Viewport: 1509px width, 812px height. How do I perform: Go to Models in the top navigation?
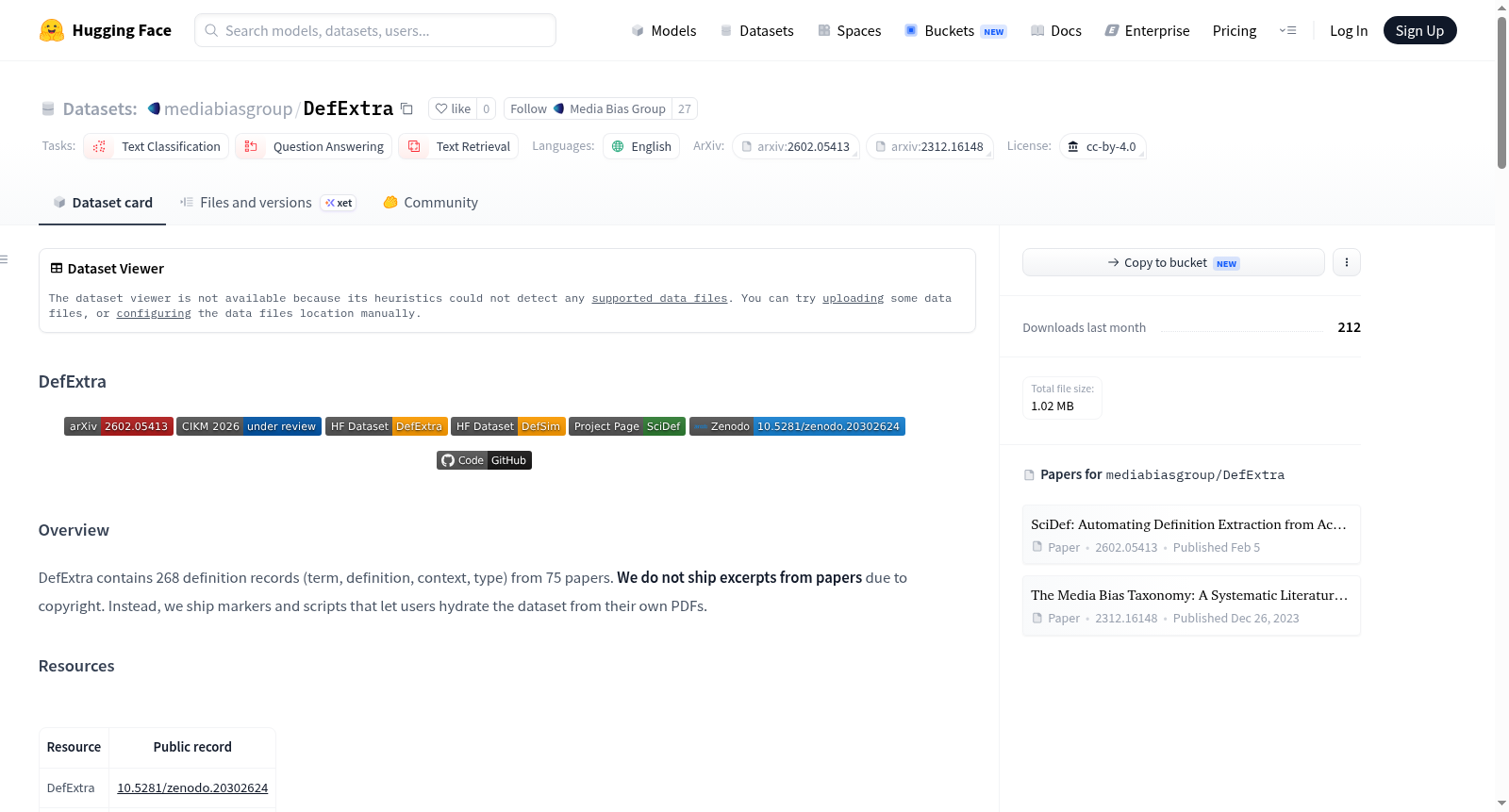(664, 30)
